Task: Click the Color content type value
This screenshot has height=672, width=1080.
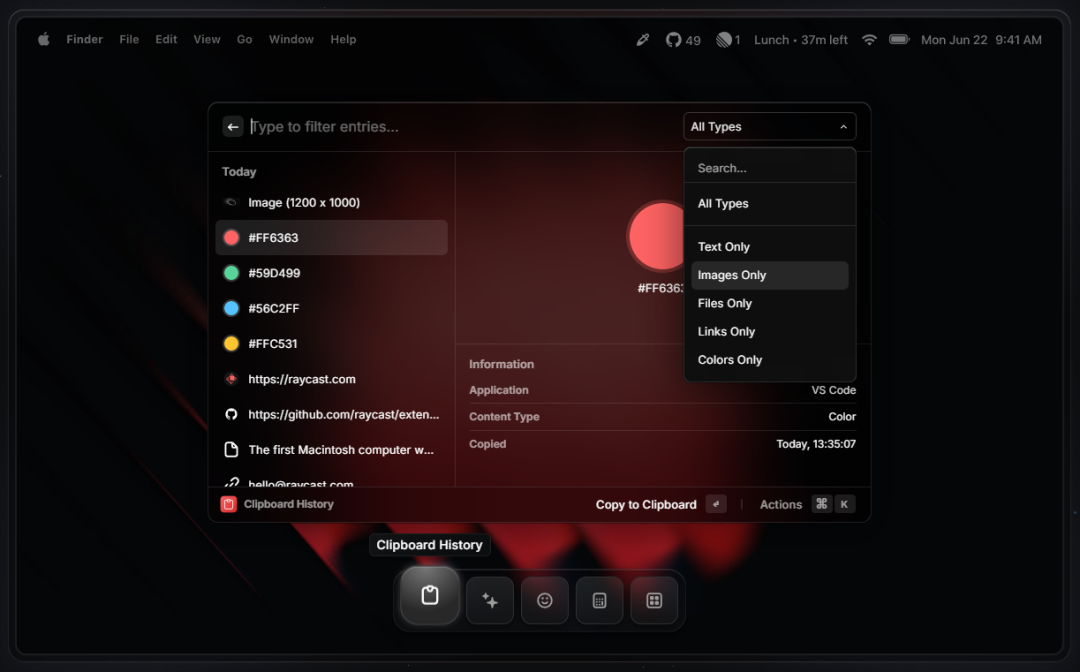Action: point(842,417)
